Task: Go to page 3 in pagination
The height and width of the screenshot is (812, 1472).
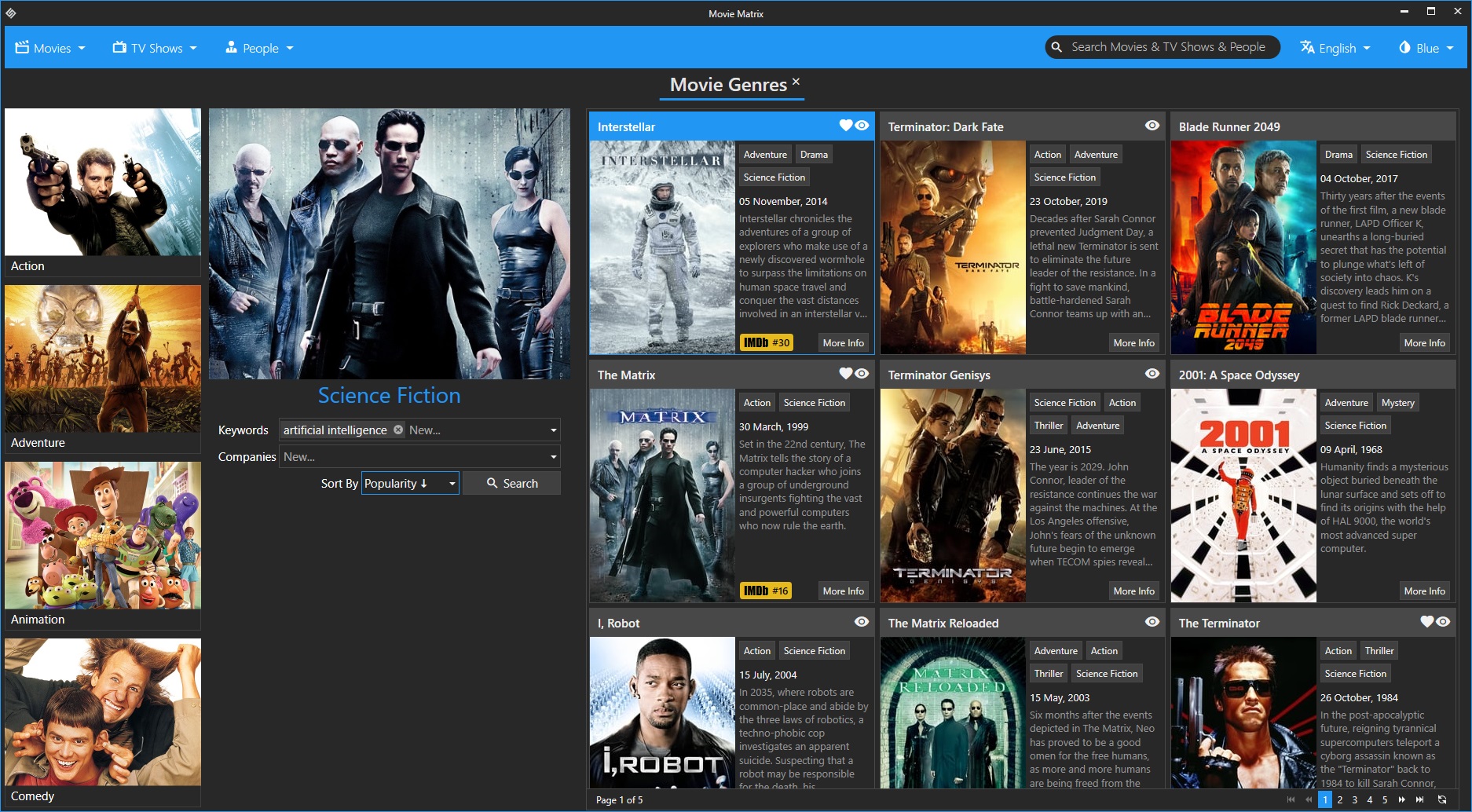Action: [x=1355, y=799]
